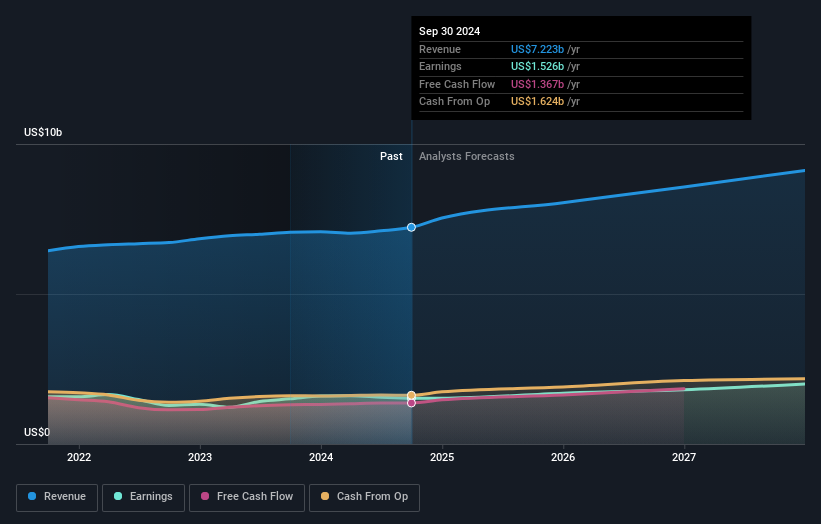Toggle the Earnings legend button
Viewport: 821px width, 524px height.
[143, 497]
